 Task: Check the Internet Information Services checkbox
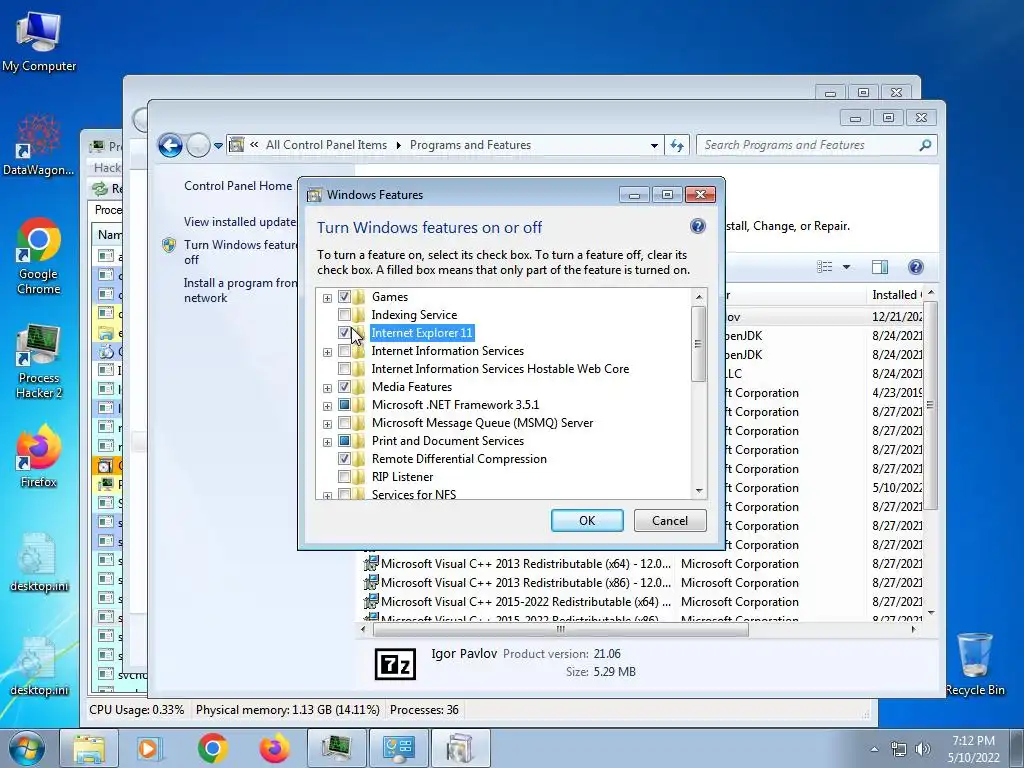coord(344,351)
